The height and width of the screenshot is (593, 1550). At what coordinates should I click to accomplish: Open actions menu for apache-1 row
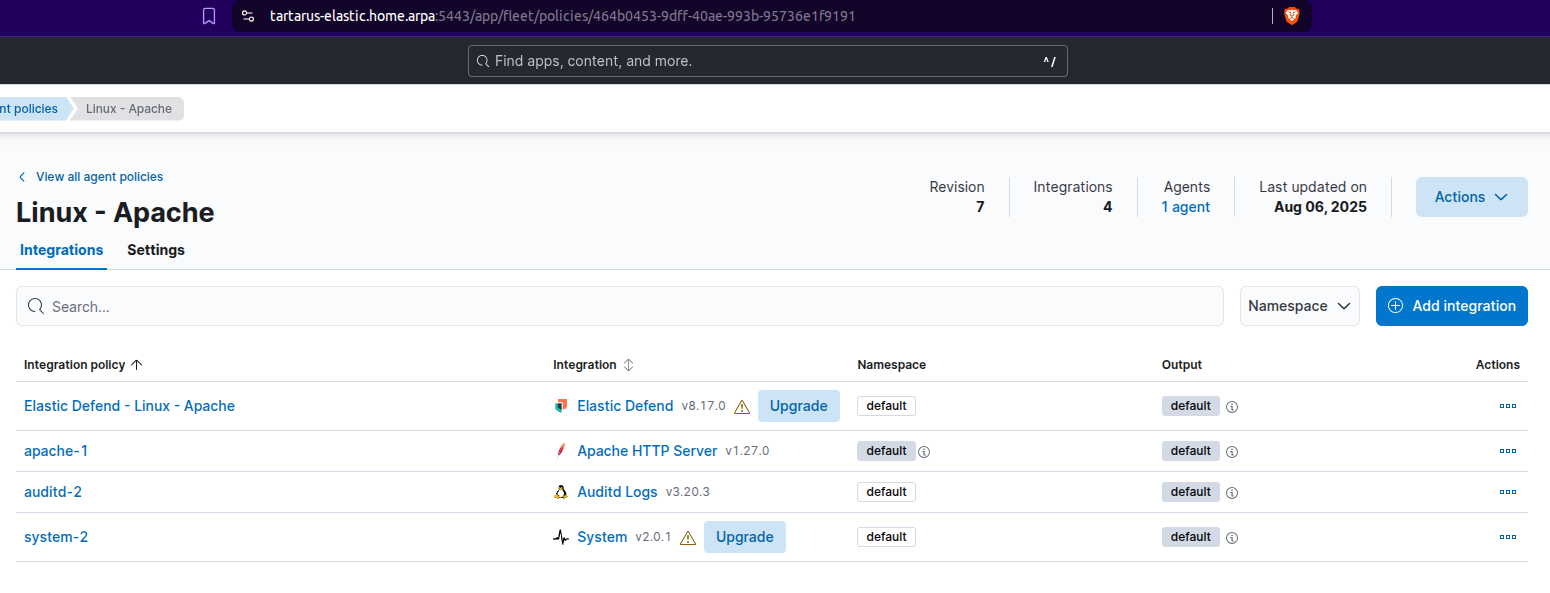[1508, 451]
